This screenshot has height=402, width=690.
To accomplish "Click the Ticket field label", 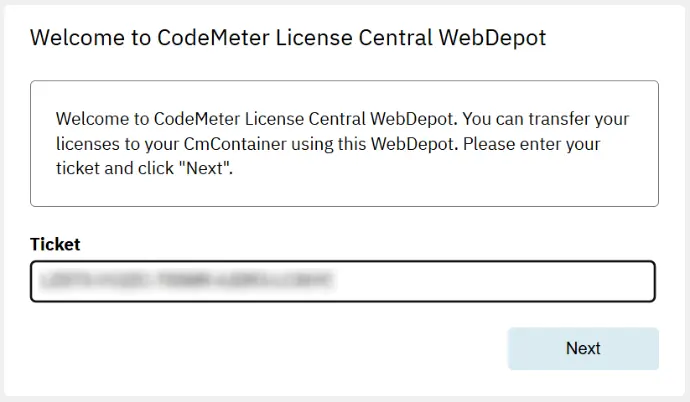I will [x=55, y=244].
